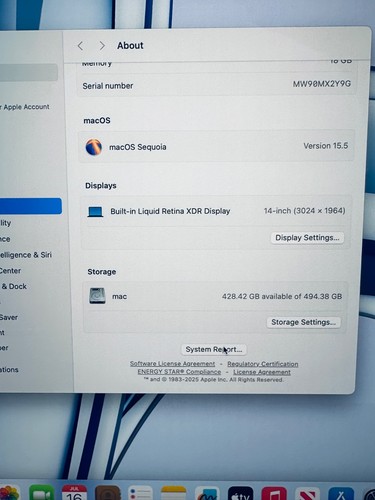Select Apple Account in the sidebar

click(x=25, y=107)
